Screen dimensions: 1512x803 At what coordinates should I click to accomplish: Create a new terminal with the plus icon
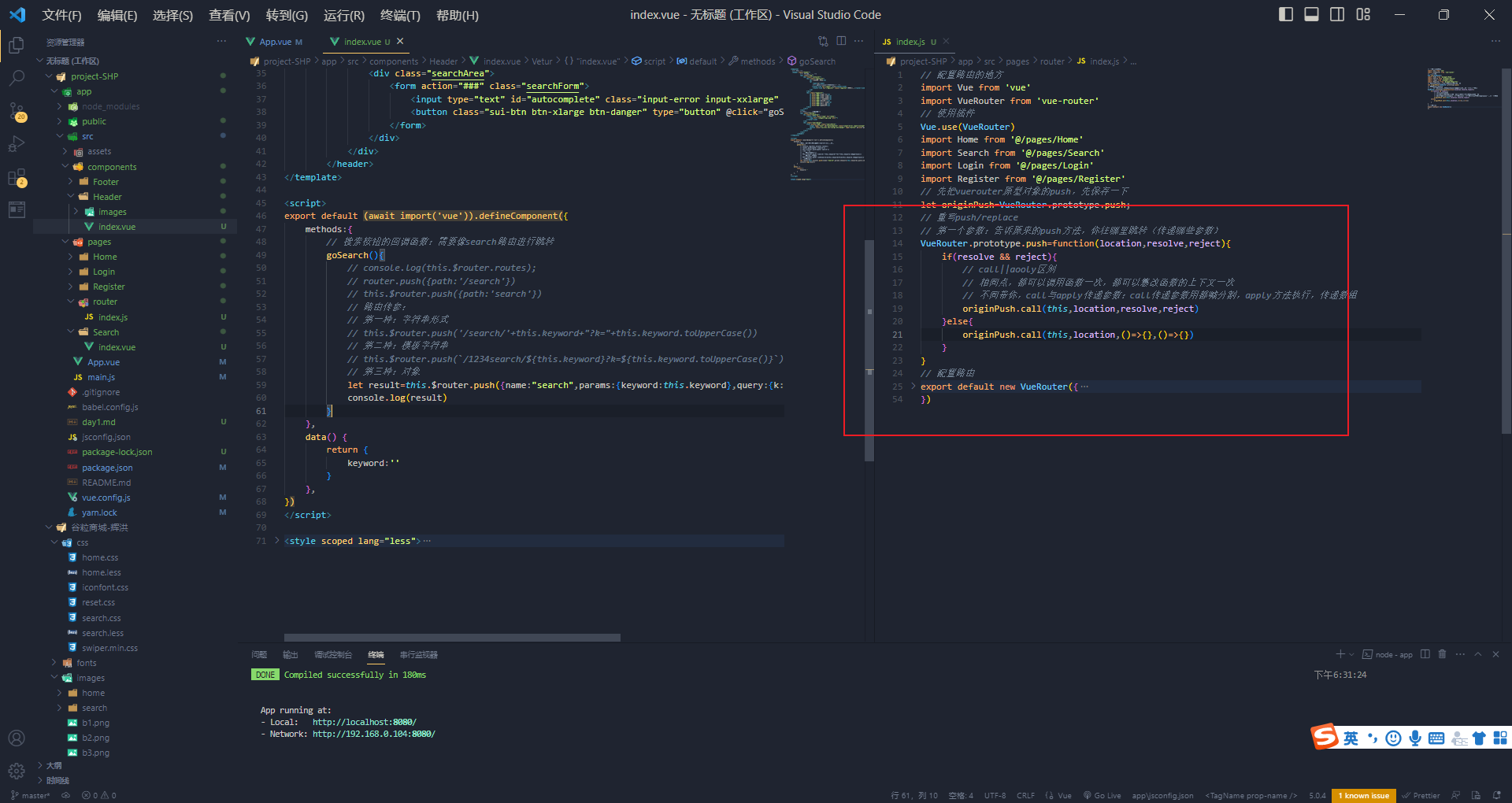(x=1340, y=654)
